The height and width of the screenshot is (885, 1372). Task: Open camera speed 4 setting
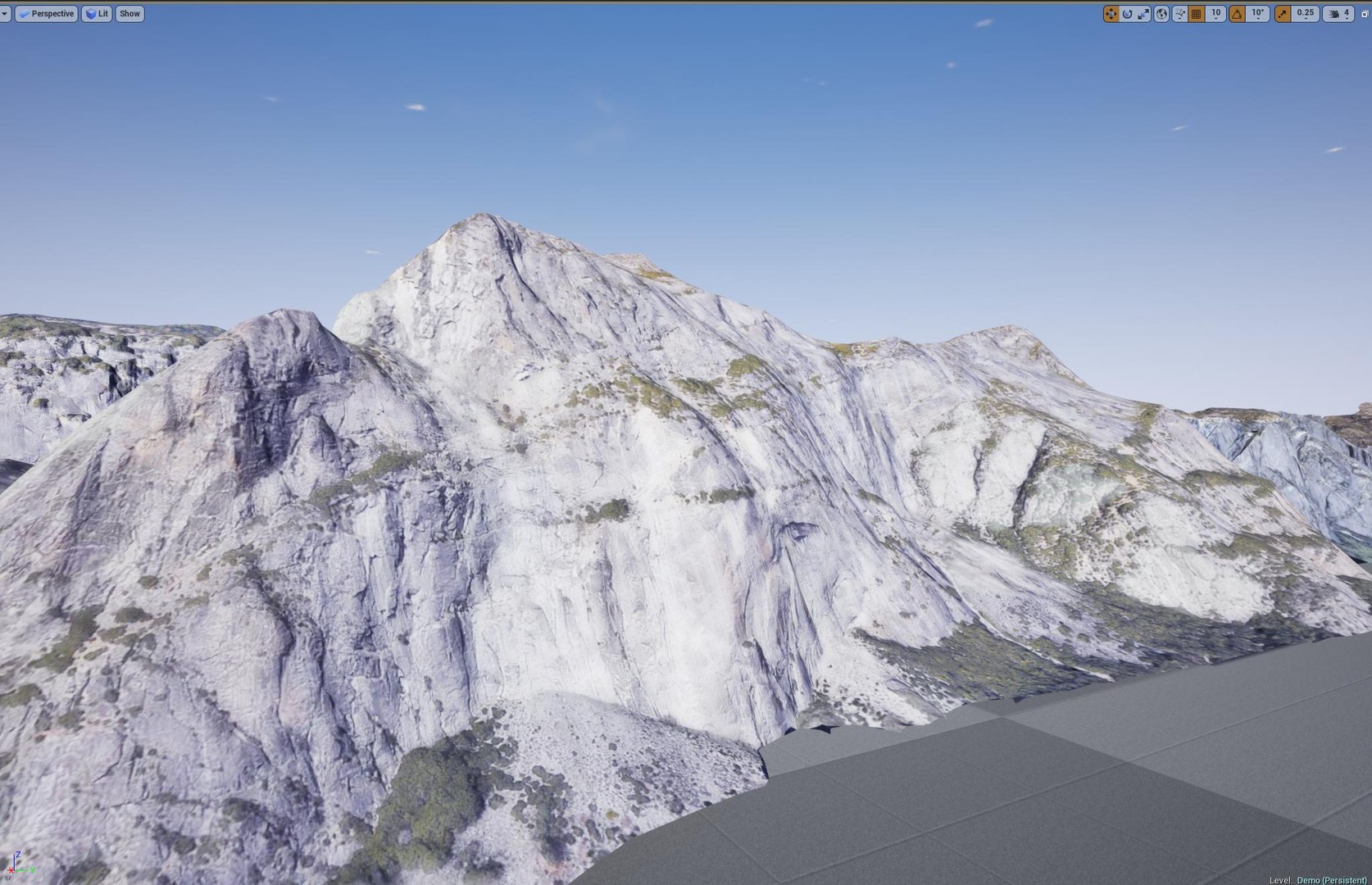[x=1338, y=14]
